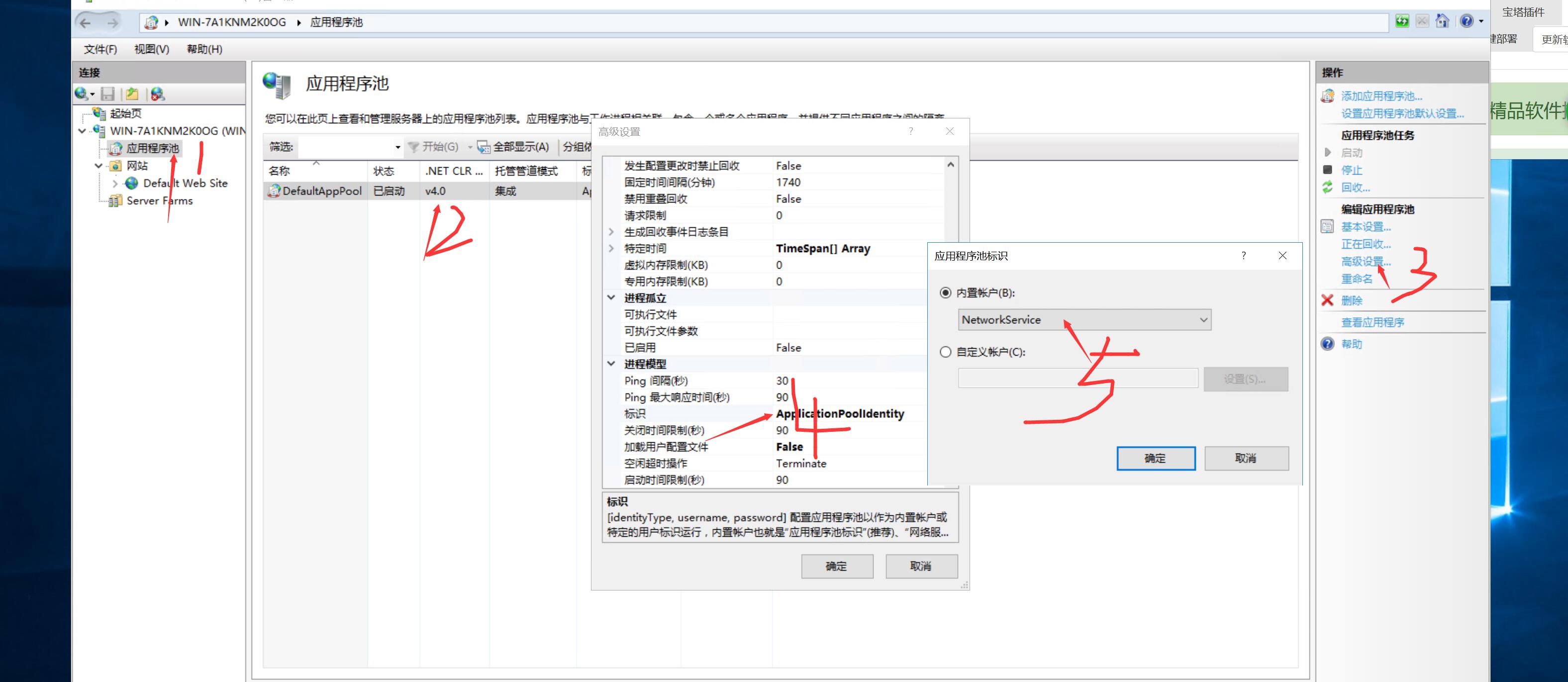
Task: Collapse the 网站 tree node
Action: coord(98,166)
